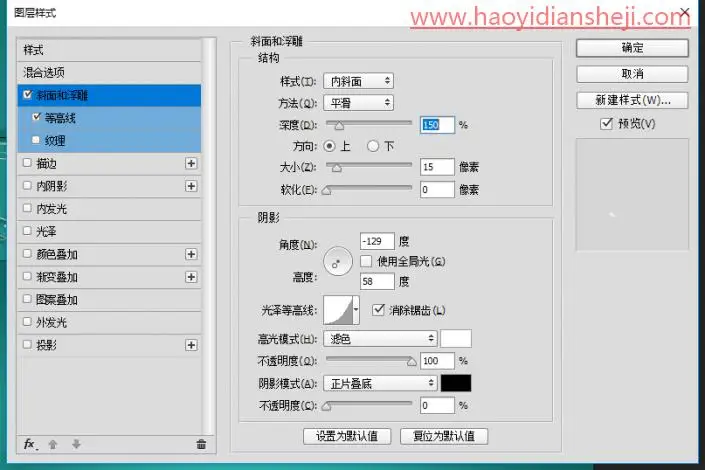Click the 角度 degree input field
This screenshot has height=470, width=705.
377,241
